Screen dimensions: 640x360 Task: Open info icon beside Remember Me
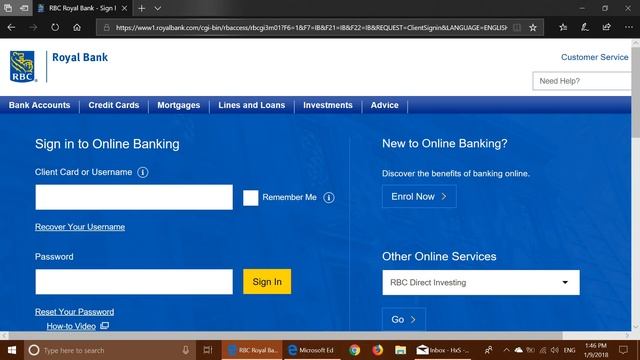[329, 198]
